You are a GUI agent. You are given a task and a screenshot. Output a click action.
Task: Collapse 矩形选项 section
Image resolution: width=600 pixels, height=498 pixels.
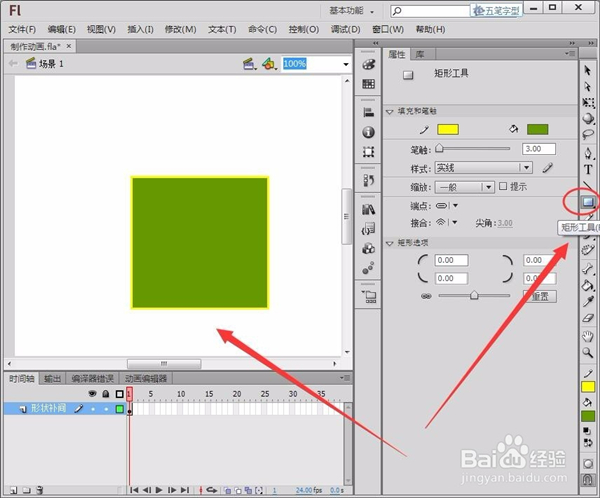pyautogui.click(x=390, y=243)
